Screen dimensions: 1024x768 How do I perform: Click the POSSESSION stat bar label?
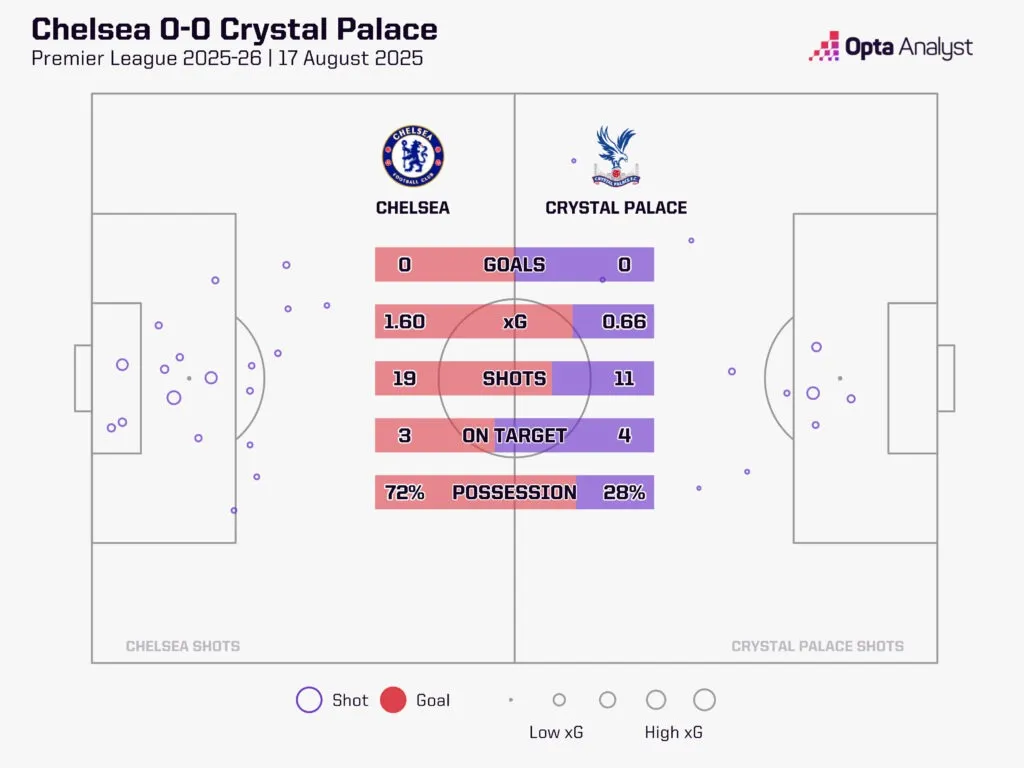tap(514, 493)
